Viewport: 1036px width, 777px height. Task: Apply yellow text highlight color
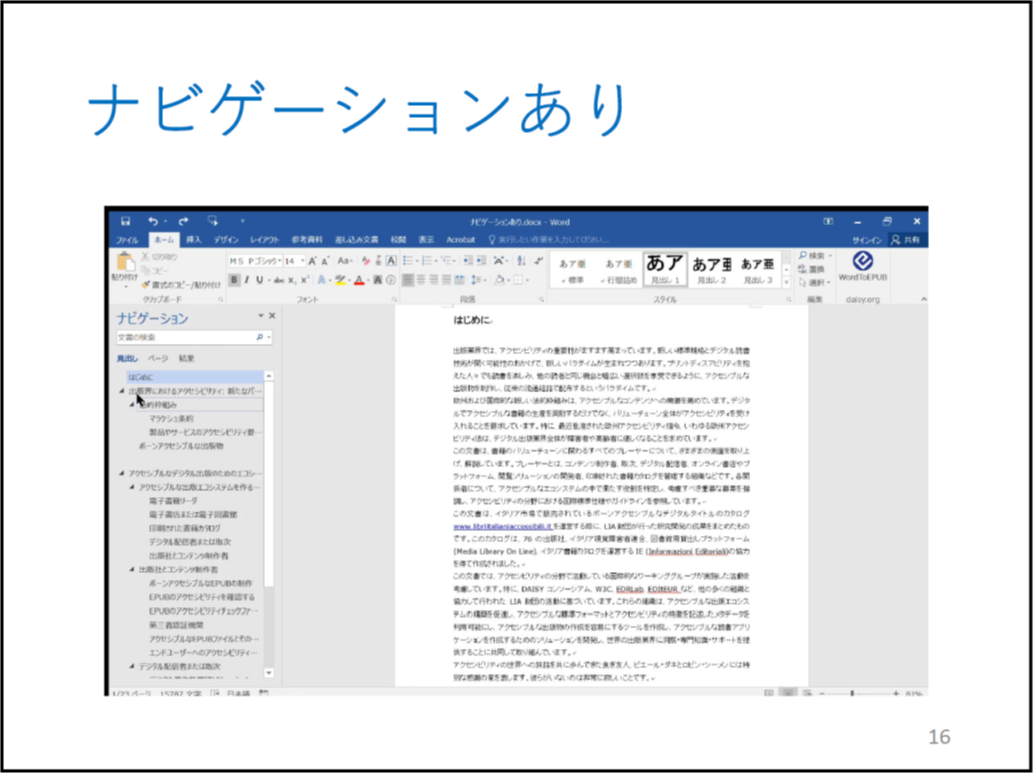click(340, 280)
